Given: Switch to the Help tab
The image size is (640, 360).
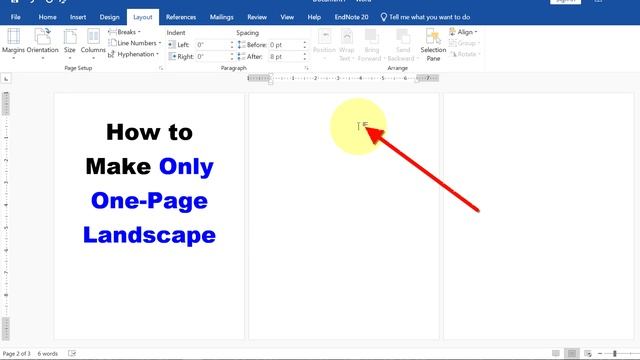Looking at the screenshot, I should [x=314, y=17].
